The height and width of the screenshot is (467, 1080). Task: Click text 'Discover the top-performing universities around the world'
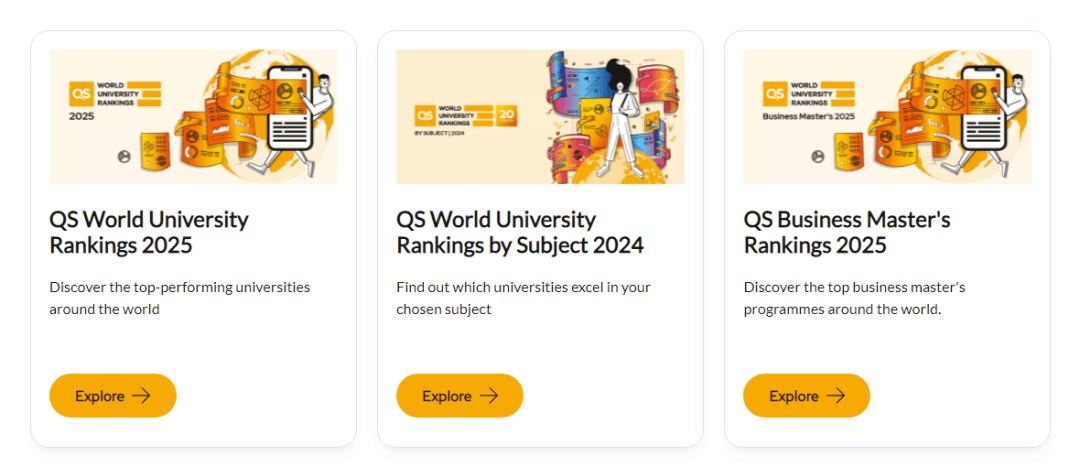click(180, 298)
